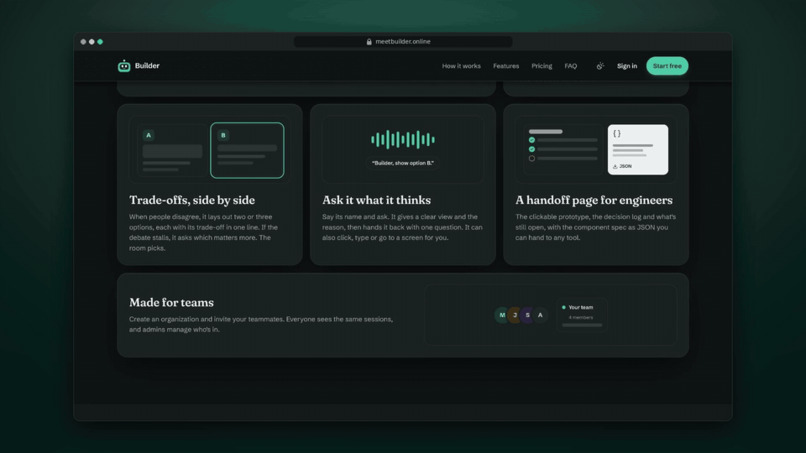Click the Start free button

point(667,66)
